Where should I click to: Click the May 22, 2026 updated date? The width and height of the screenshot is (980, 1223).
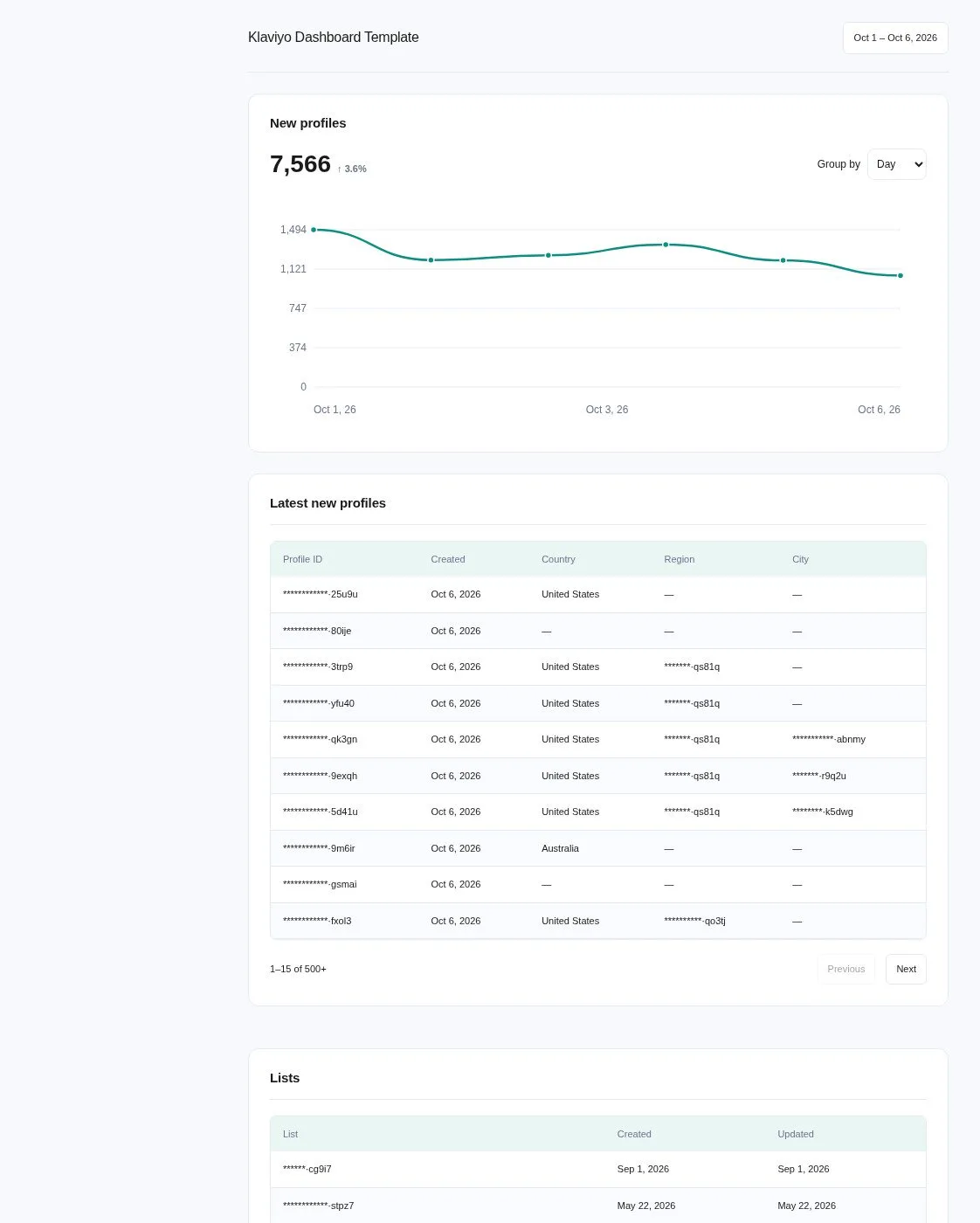tap(806, 1206)
